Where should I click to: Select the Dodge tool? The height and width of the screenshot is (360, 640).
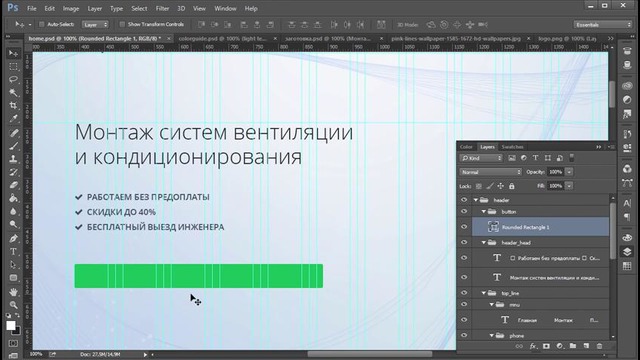pos(13,224)
